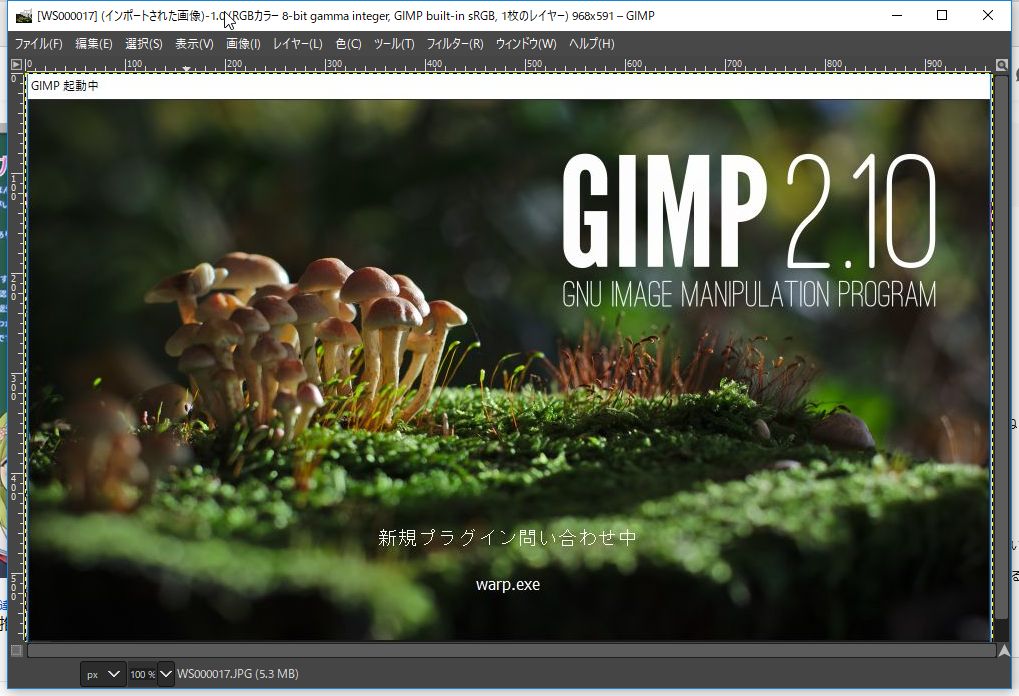Click the horizontal scrollbar under the canvas
This screenshot has width=1019, height=696.
coord(511,650)
